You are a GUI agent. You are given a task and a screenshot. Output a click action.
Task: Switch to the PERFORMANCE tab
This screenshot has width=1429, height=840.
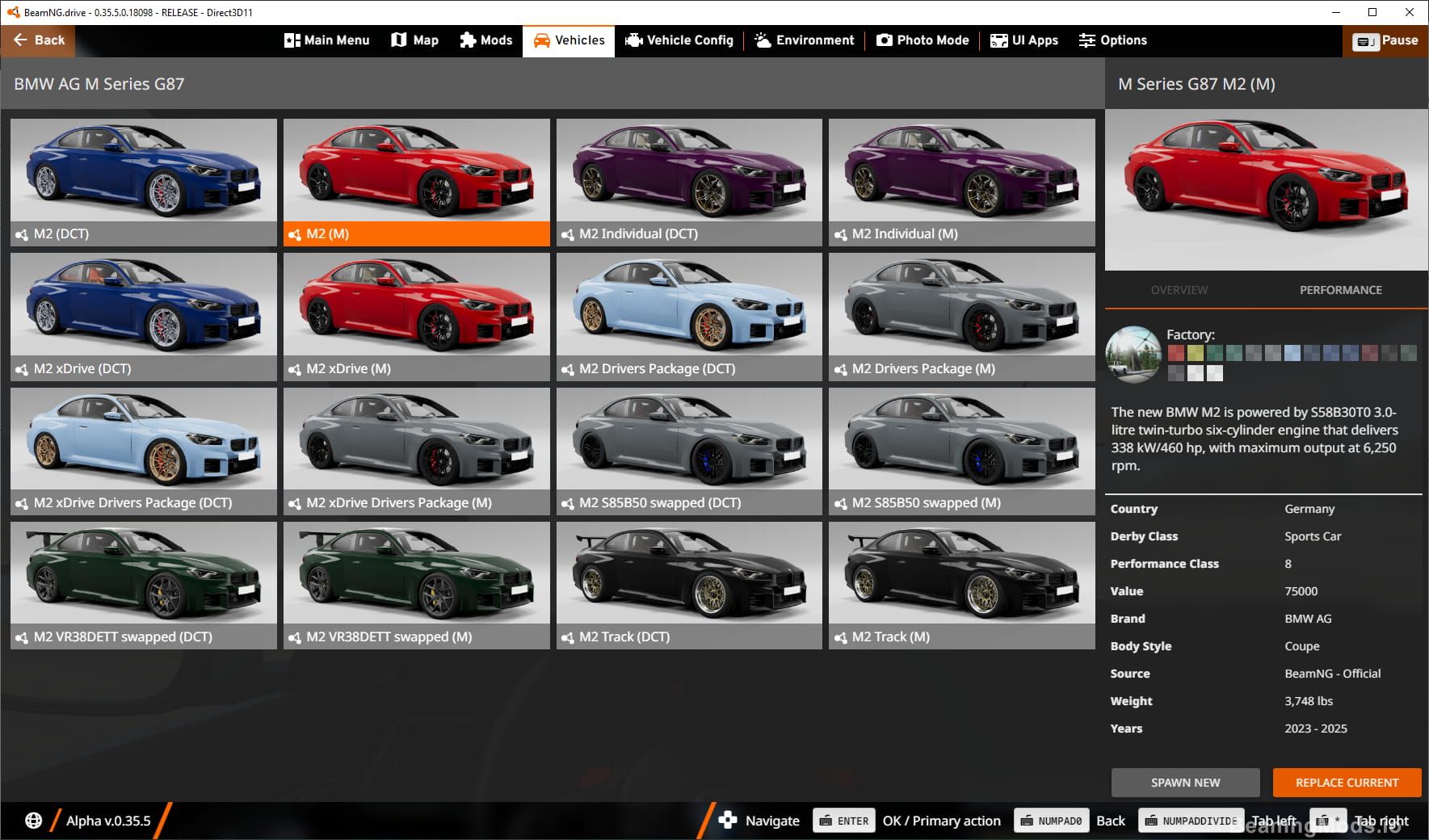[1341, 290]
